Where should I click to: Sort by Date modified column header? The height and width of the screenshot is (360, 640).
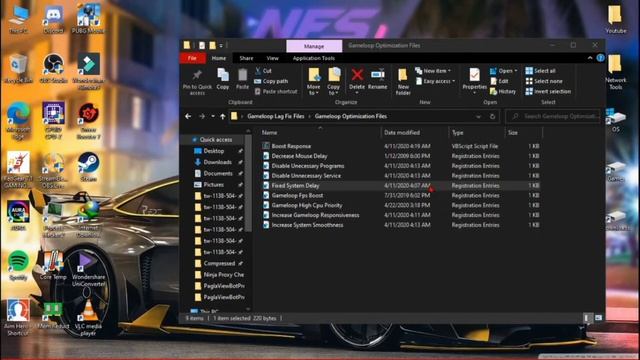coord(415,133)
